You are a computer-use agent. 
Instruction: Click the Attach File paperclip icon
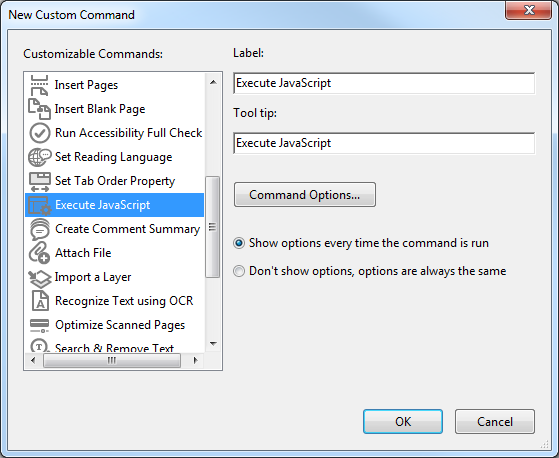click(x=39, y=253)
